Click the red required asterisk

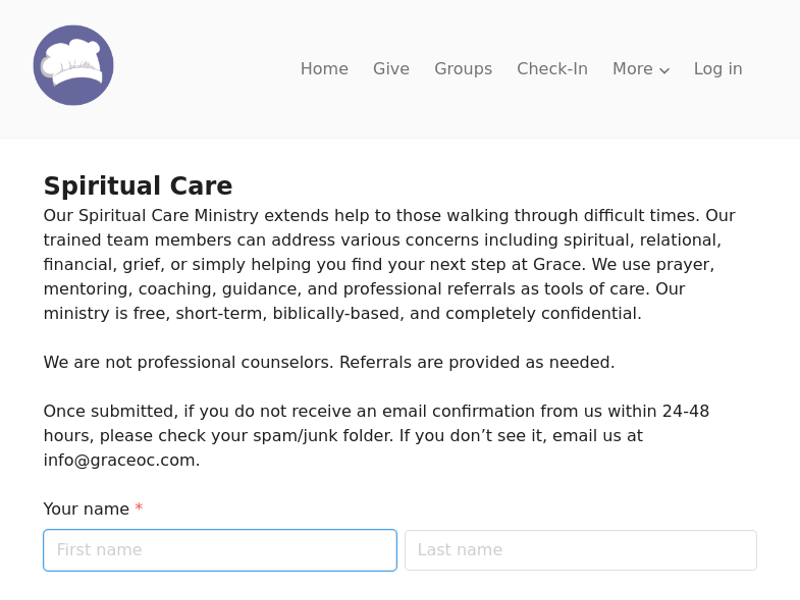coord(139,507)
